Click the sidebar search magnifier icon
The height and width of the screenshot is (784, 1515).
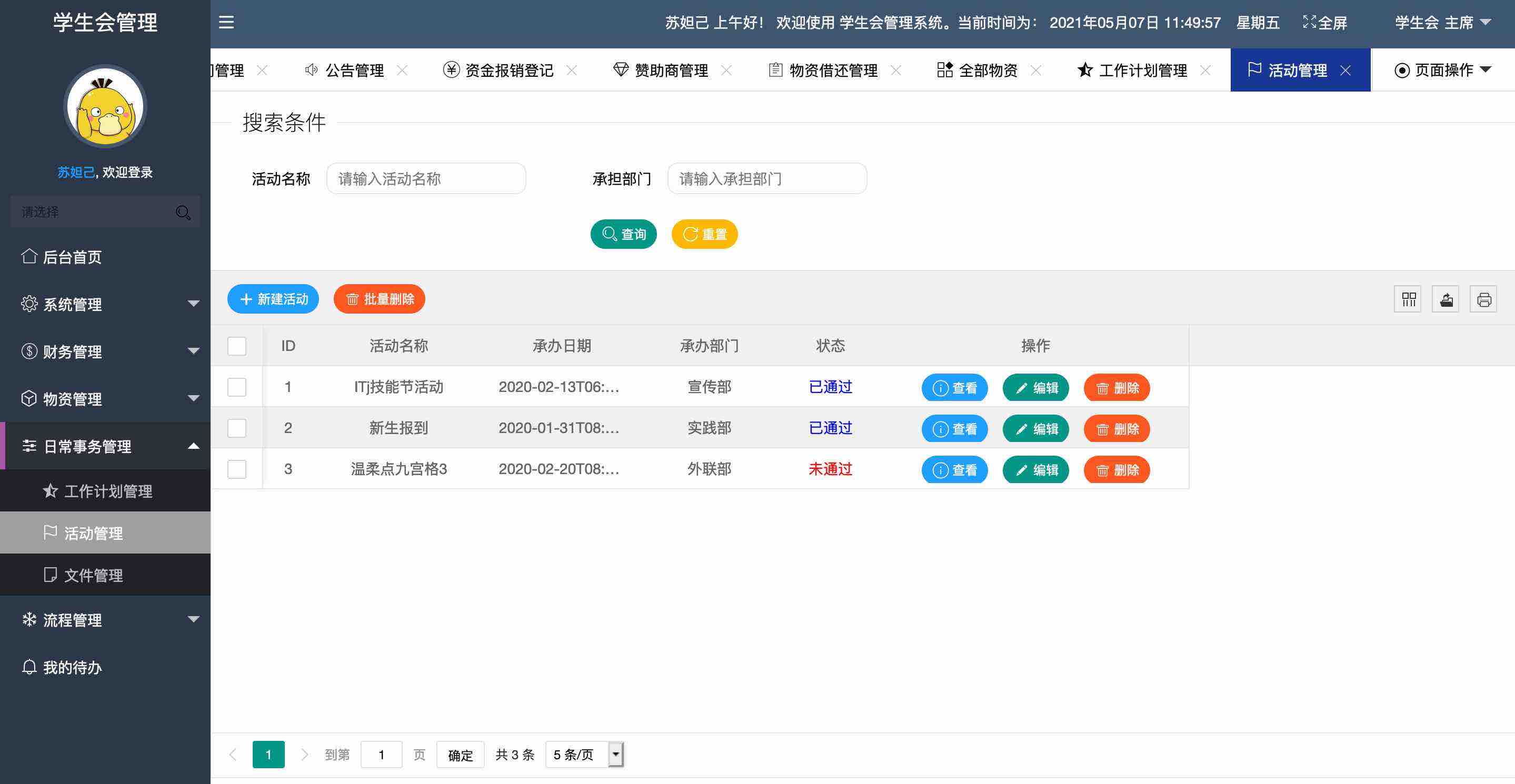click(x=183, y=212)
